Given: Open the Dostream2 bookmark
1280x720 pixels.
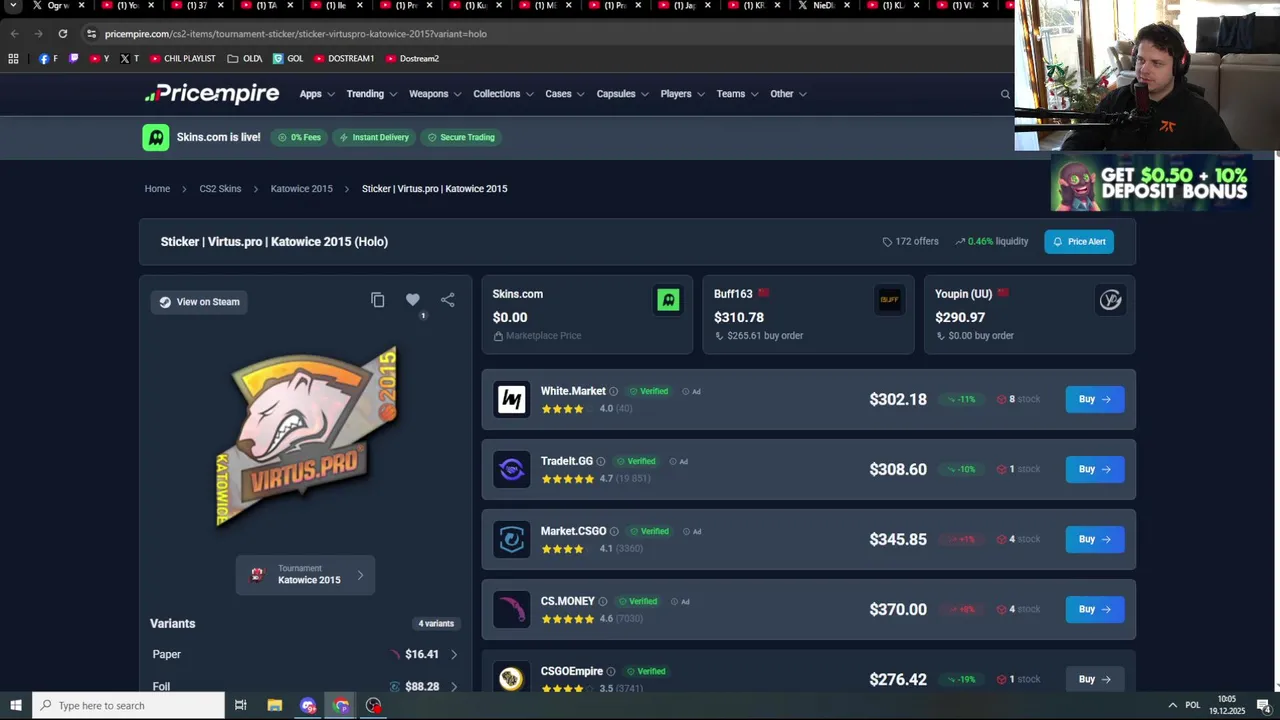Looking at the screenshot, I should click(x=412, y=58).
